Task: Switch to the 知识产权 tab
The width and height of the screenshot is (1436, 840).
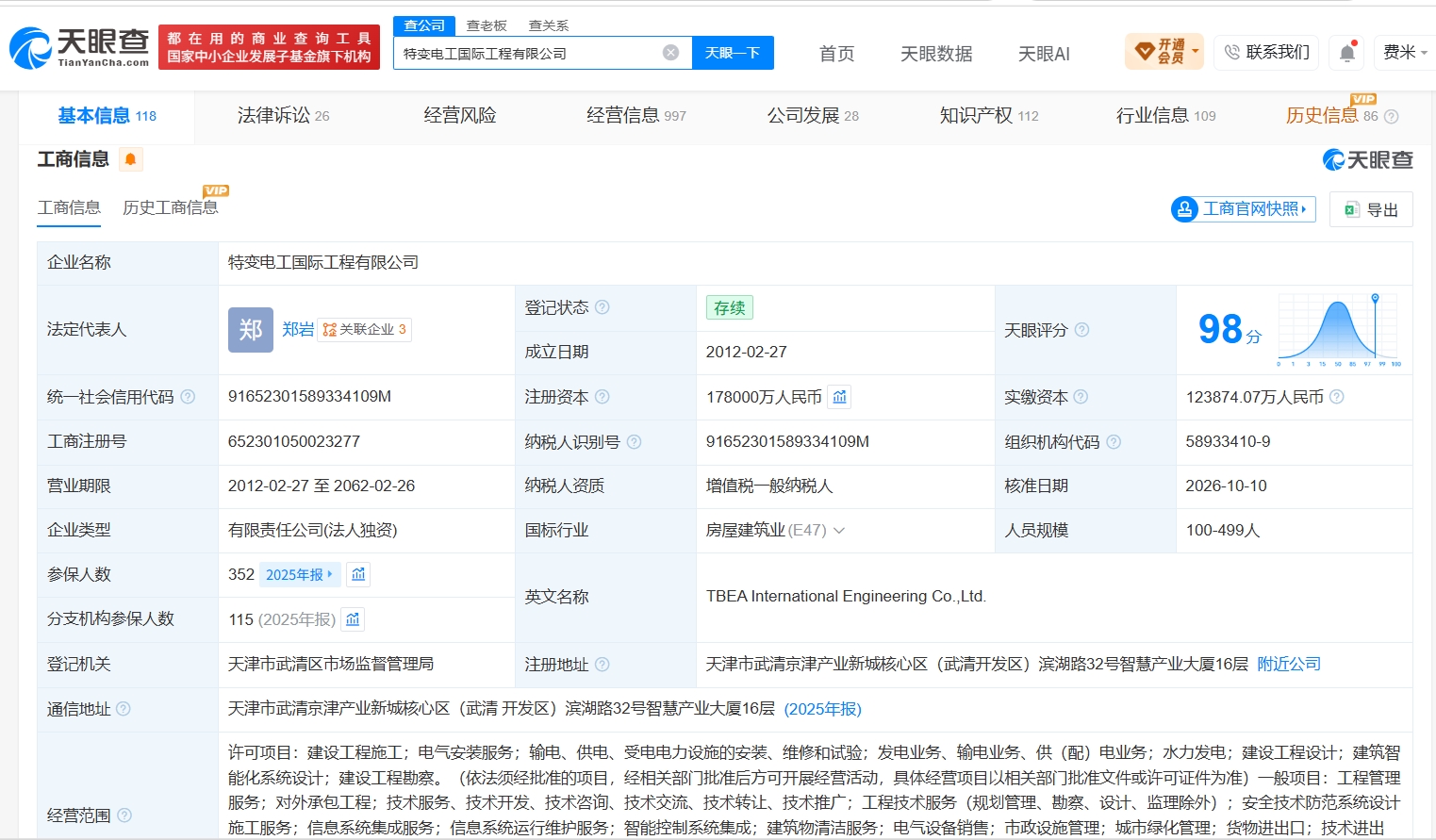Action: tap(988, 116)
